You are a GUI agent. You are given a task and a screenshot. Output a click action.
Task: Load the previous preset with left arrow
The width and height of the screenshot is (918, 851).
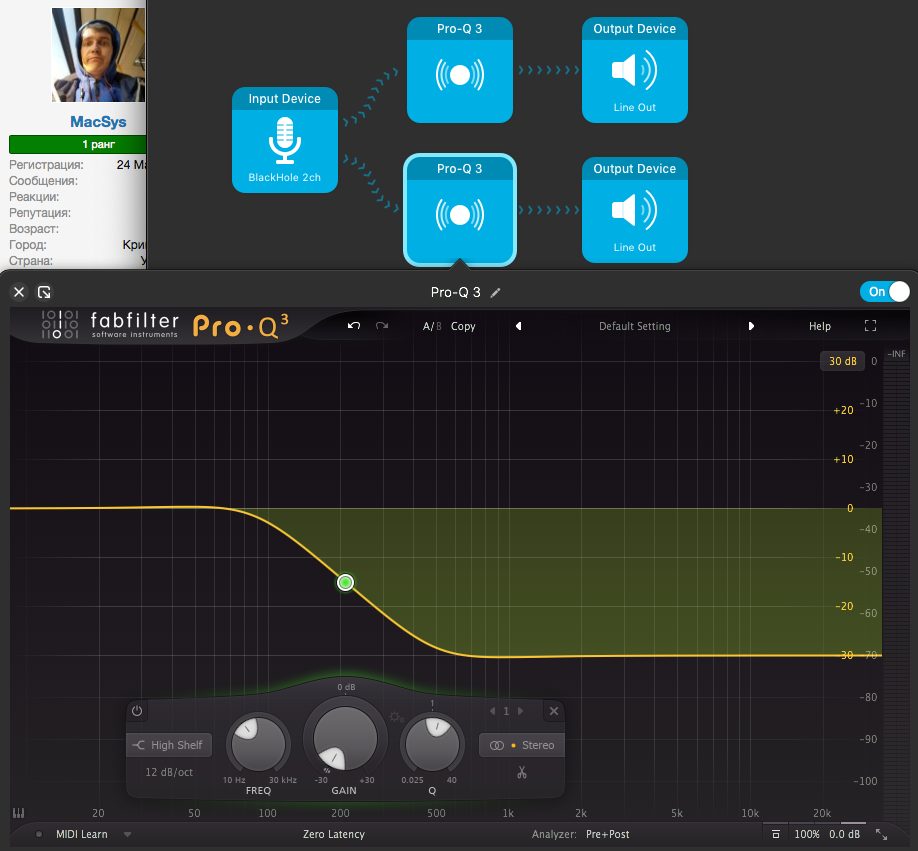point(518,326)
